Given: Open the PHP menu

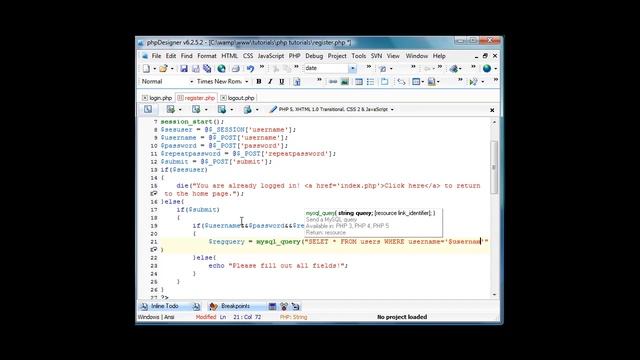Looking at the screenshot, I should [x=294, y=56].
